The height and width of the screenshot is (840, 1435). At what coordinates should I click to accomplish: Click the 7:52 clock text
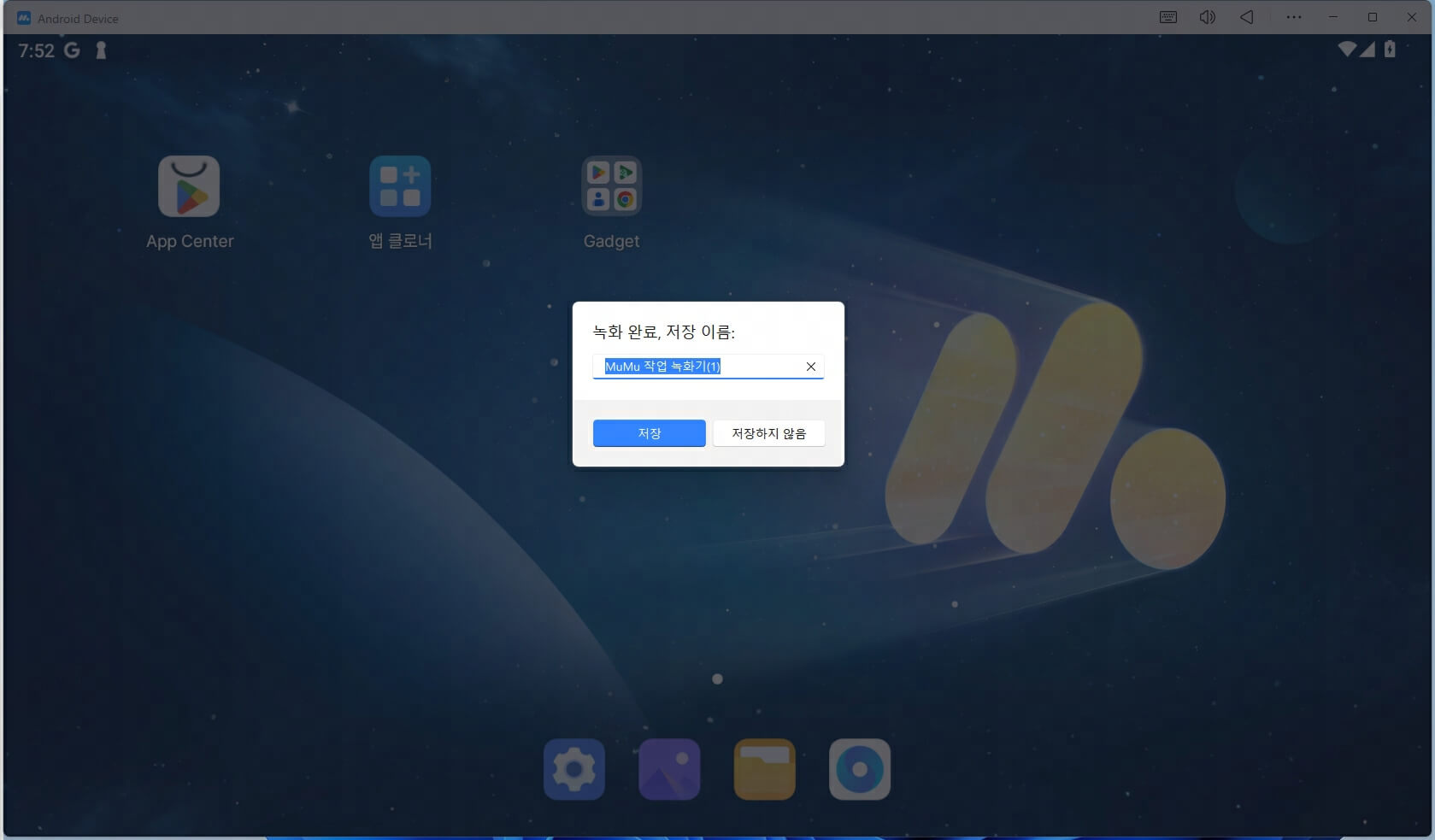pos(37,50)
